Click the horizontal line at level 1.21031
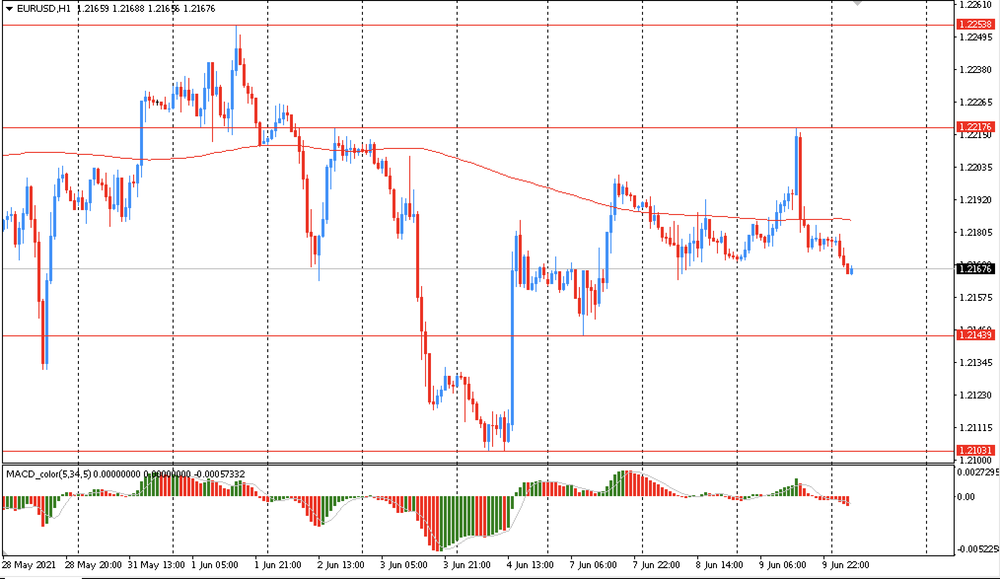Viewport: 1000px width, 579px height. pyautogui.click(x=478, y=451)
